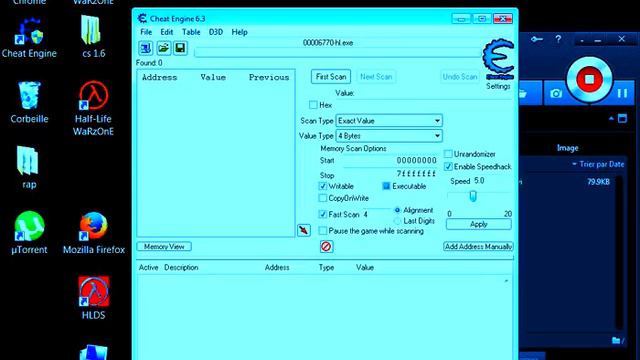This screenshot has height=360, width=640.
Task: Launch µTorrent from the desktop
Action: pos(29,233)
